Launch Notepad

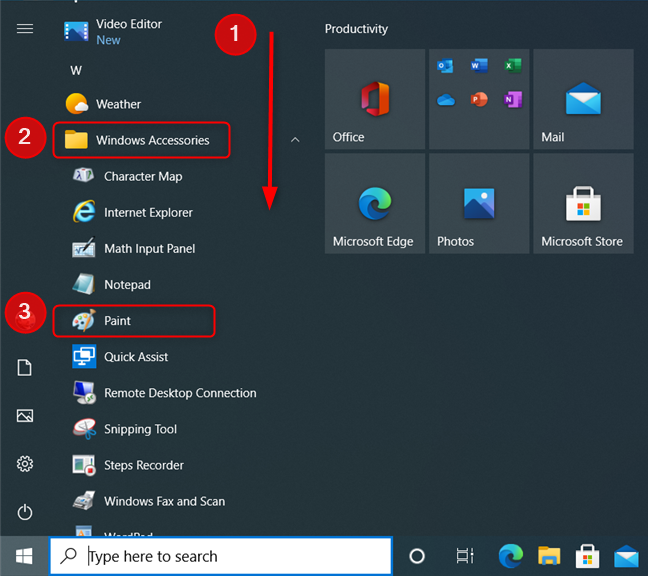point(112,284)
